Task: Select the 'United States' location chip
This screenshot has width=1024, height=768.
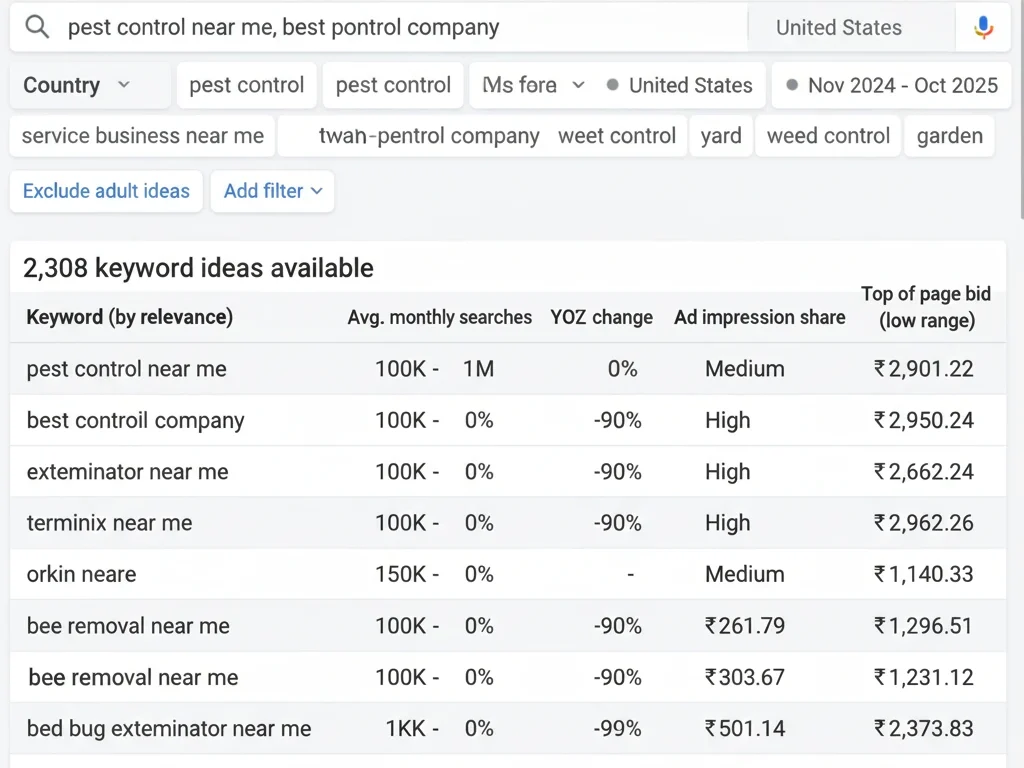Action: click(x=690, y=85)
